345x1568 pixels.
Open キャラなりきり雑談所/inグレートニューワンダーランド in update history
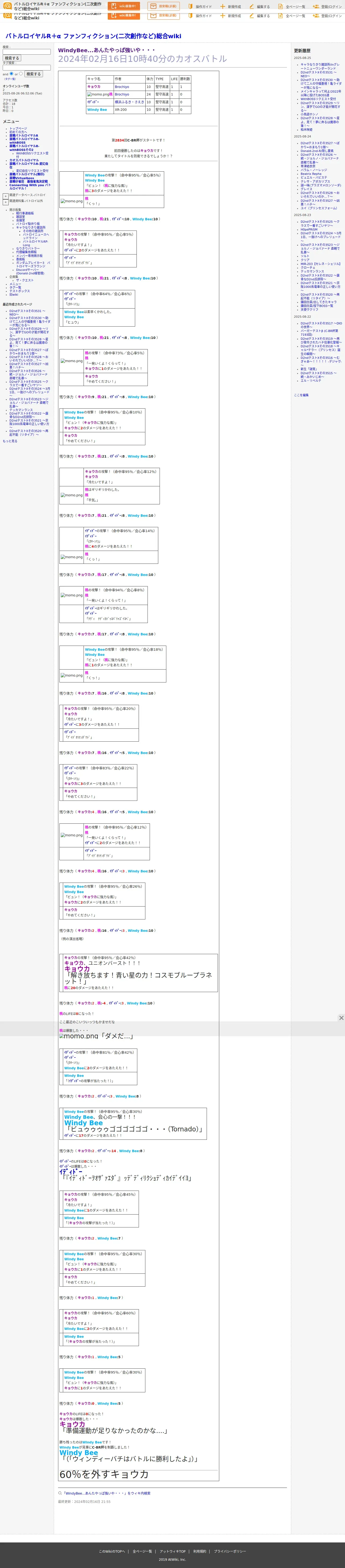(x=320, y=66)
